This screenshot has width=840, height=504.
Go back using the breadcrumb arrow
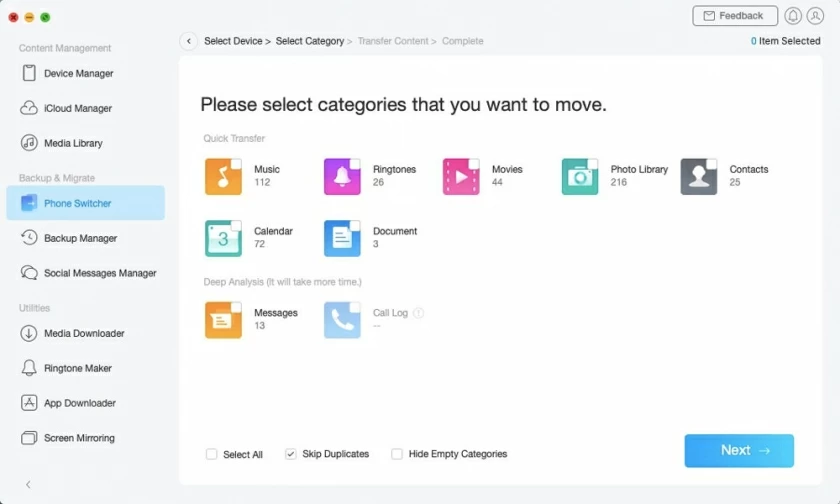coord(188,41)
